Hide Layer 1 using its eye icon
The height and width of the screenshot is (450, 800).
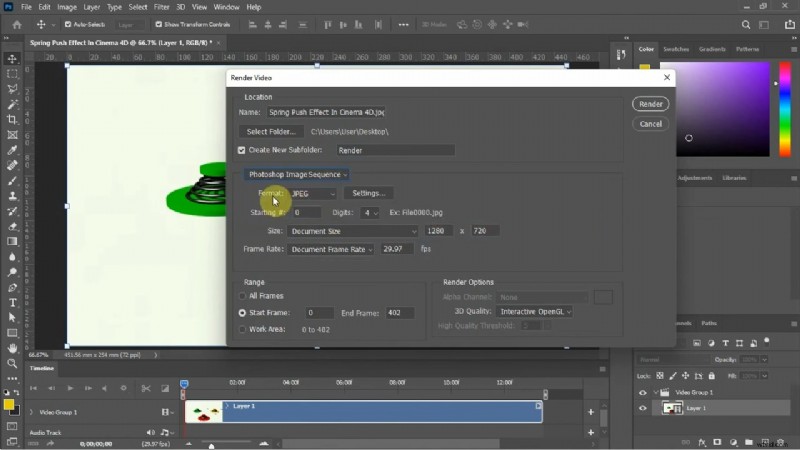click(642, 408)
